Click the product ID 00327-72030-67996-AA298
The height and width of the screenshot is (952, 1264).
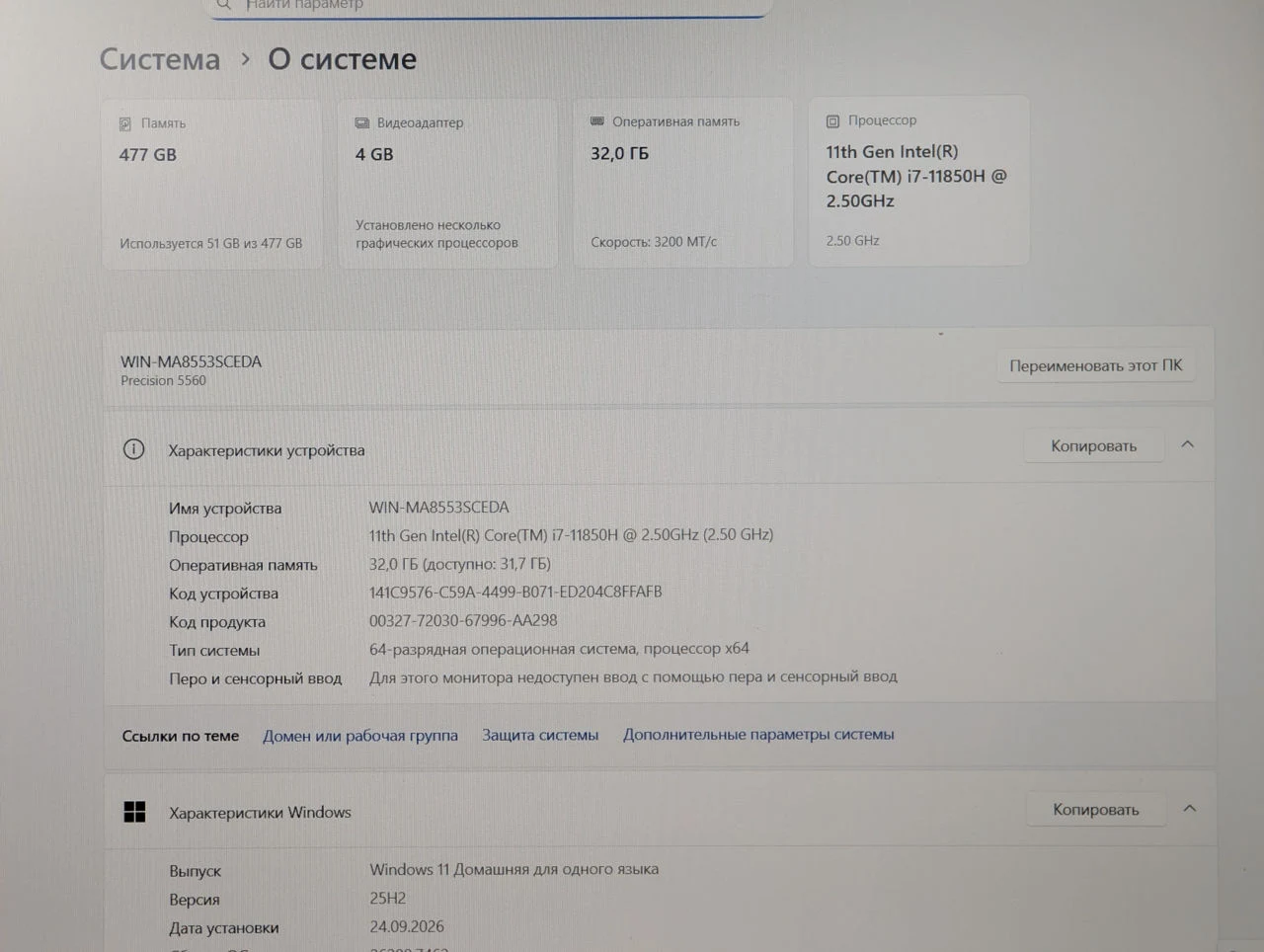pos(463,620)
